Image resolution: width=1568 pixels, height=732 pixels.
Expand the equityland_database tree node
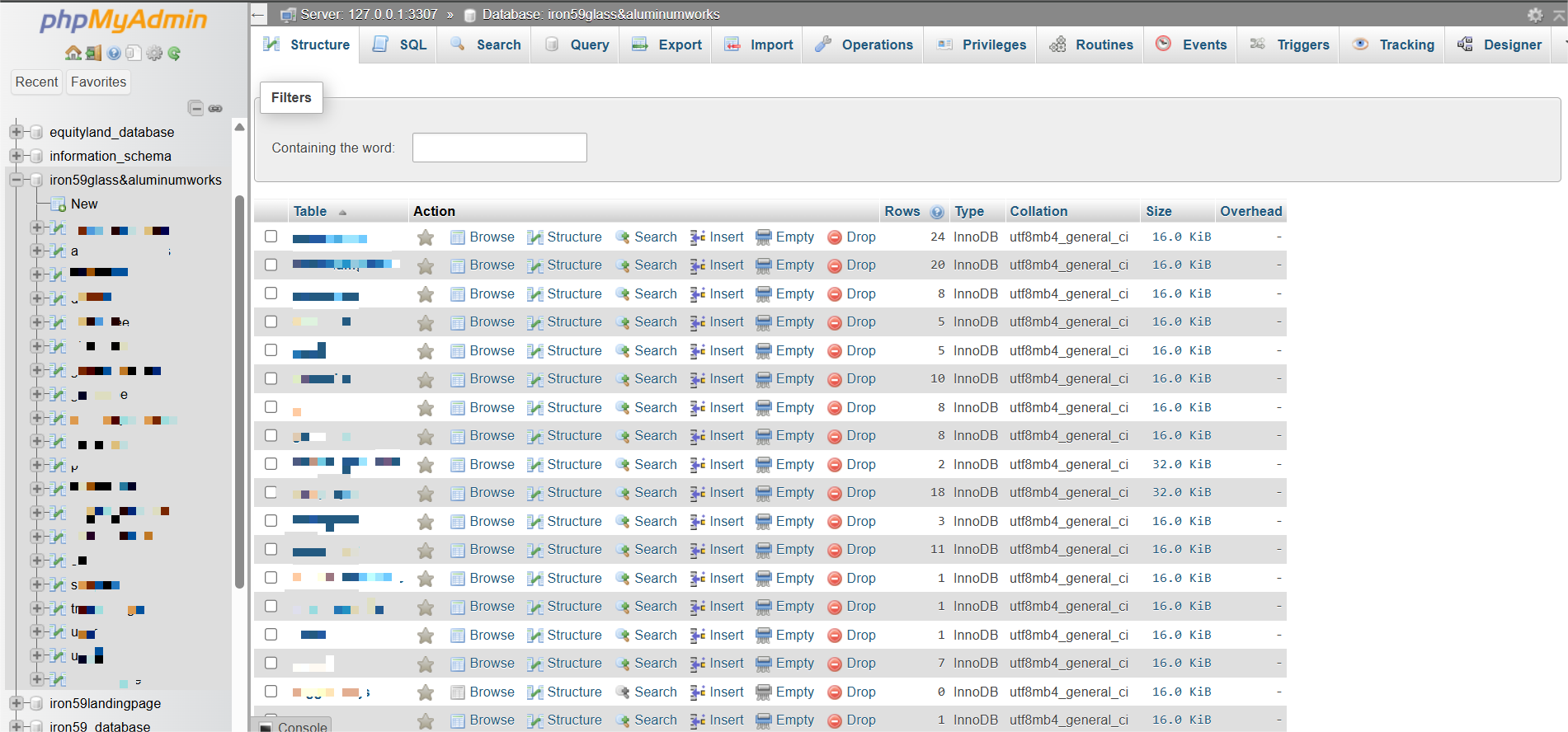(x=16, y=132)
